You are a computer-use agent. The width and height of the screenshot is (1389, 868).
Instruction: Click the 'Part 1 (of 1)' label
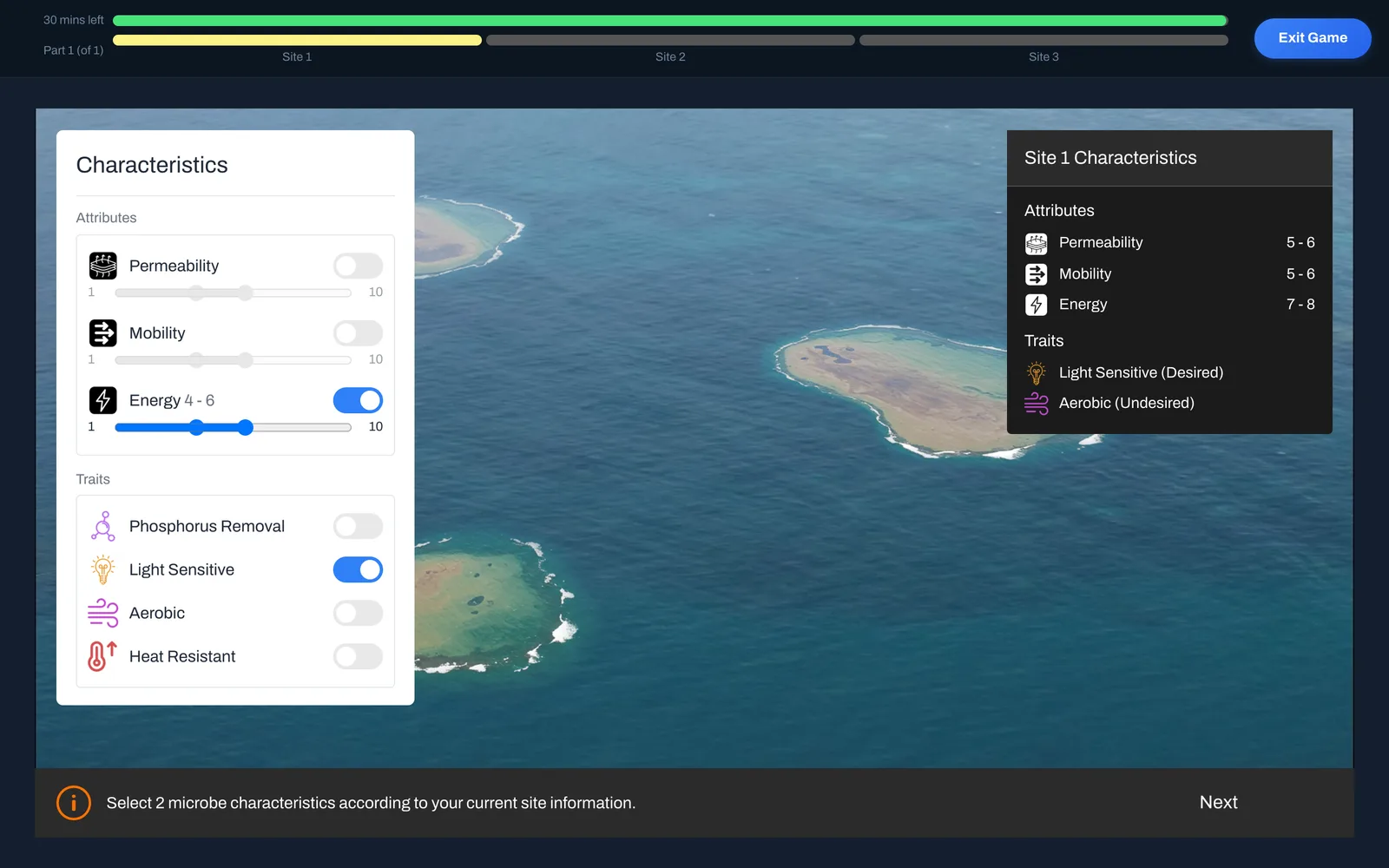(74, 50)
